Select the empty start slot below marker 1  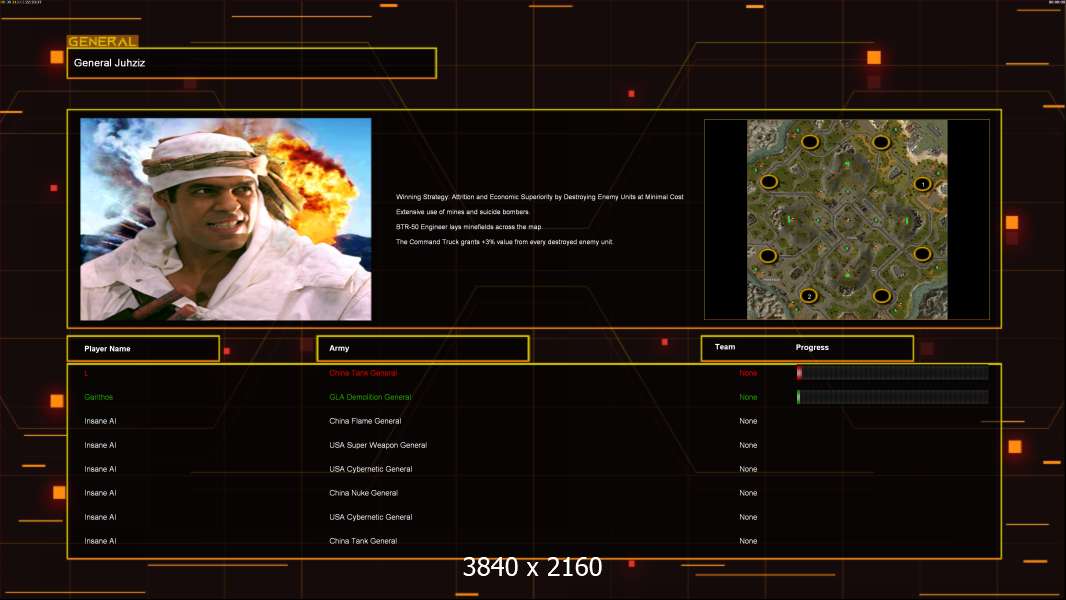922,254
